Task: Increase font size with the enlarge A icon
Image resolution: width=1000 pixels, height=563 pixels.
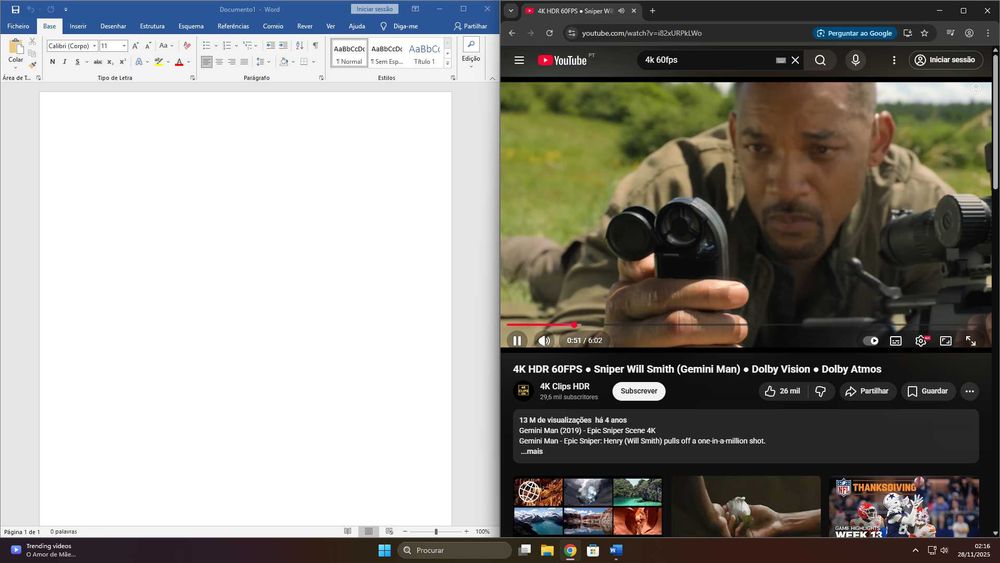Action: [x=135, y=46]
